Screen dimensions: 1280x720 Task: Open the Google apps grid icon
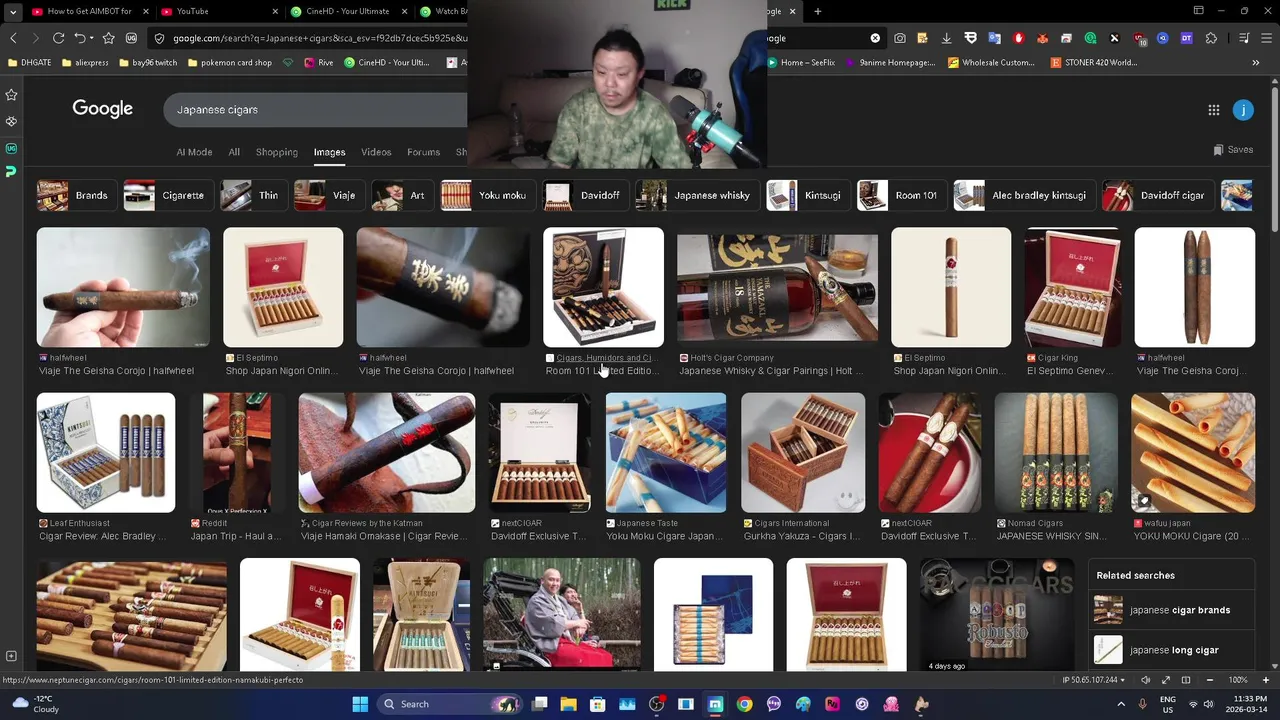pos(1213,110)
